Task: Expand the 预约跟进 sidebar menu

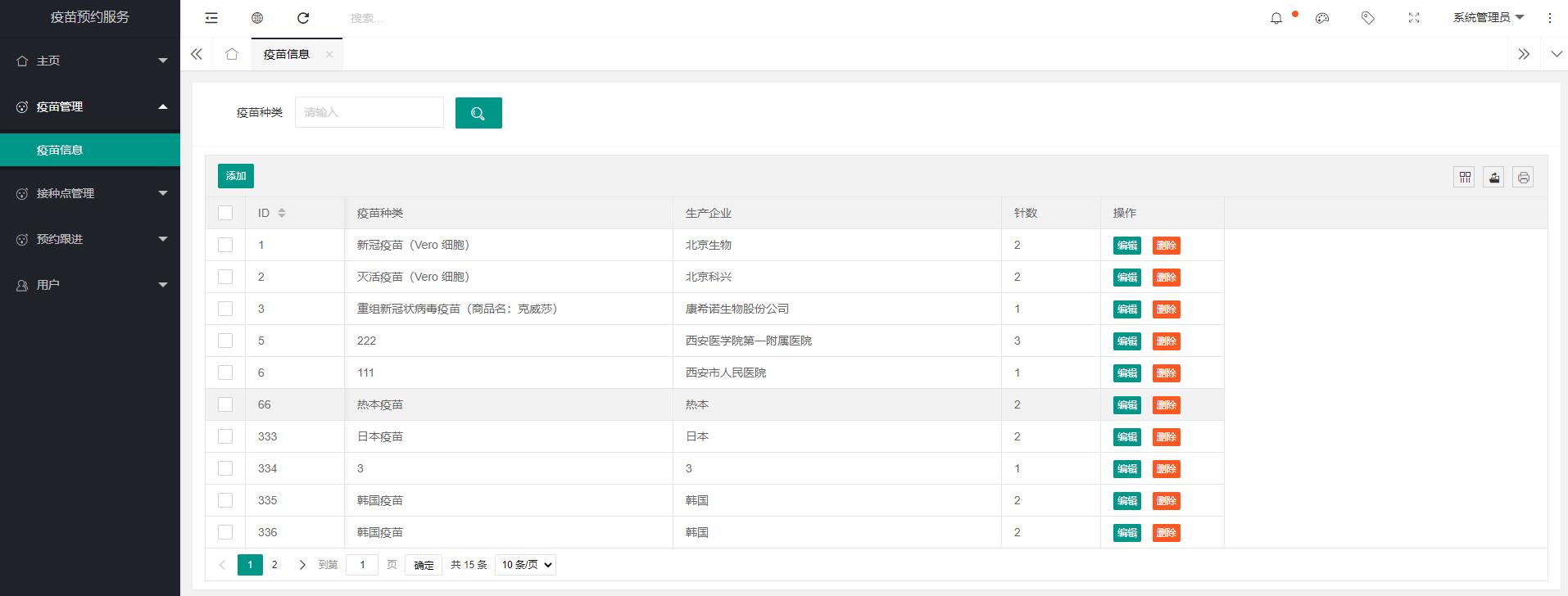Action: [90, 239]
